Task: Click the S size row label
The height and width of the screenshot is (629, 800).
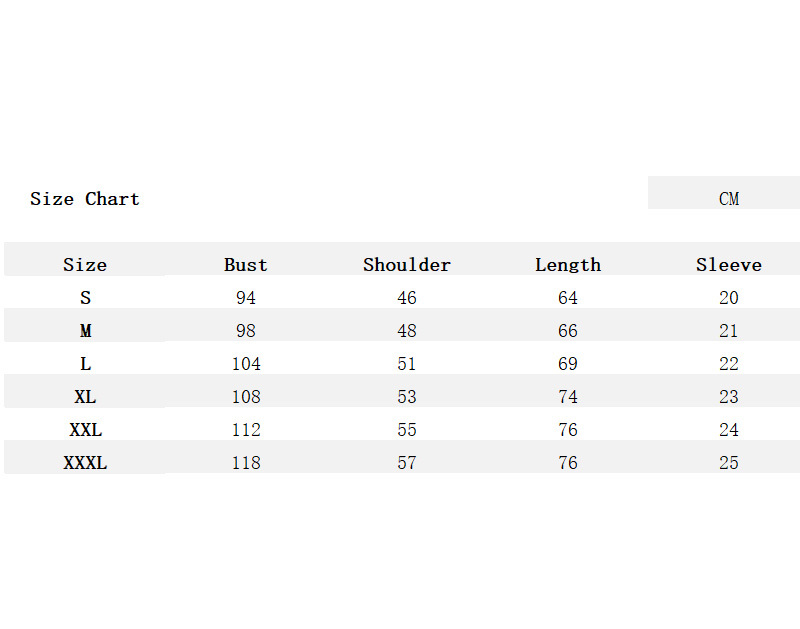Action: [85, 298]
